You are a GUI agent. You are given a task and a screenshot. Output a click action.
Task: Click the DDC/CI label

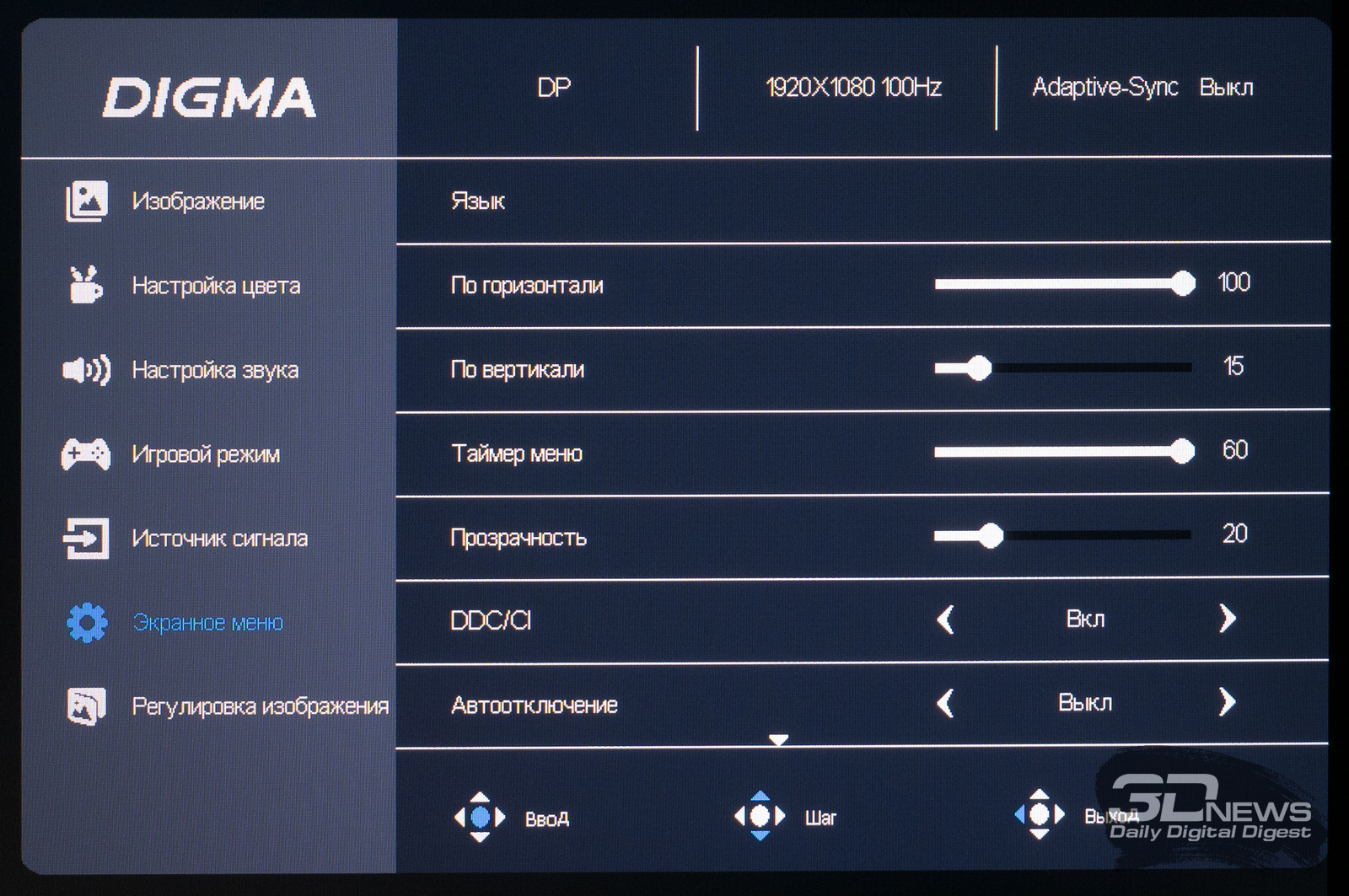(491, 621)
